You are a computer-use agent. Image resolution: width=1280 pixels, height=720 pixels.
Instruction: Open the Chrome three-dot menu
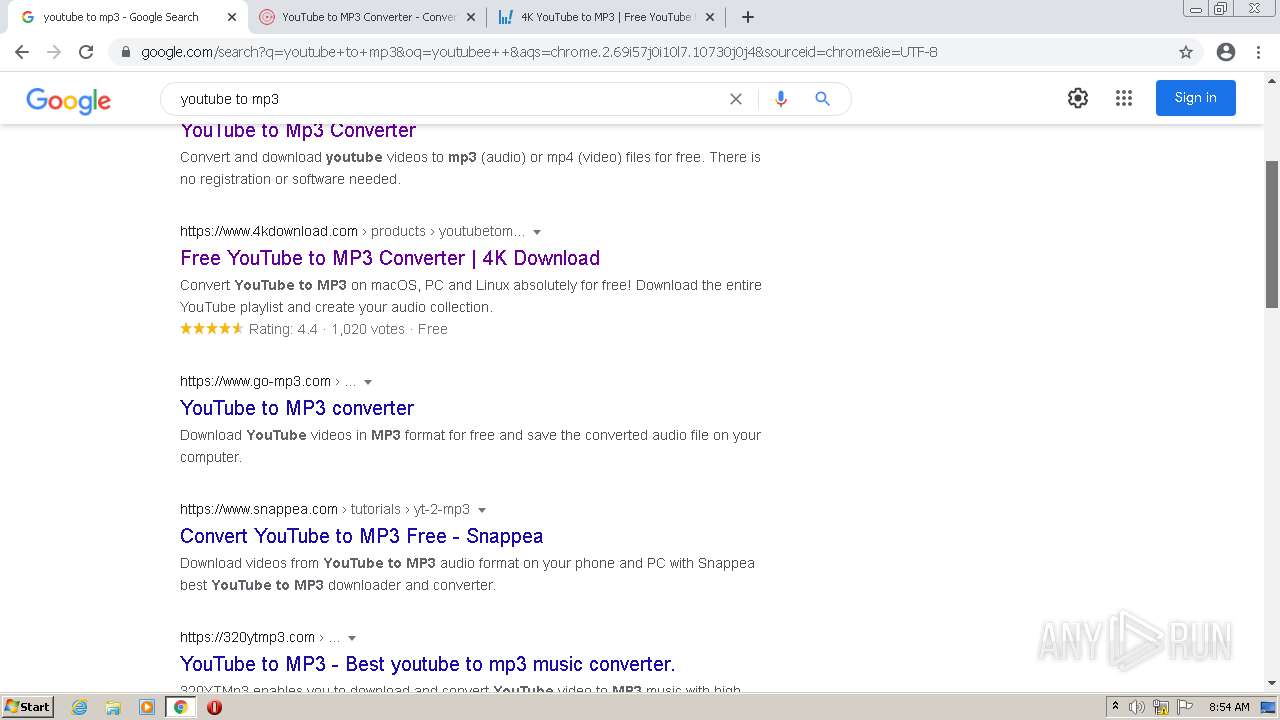coord(1260,52)
